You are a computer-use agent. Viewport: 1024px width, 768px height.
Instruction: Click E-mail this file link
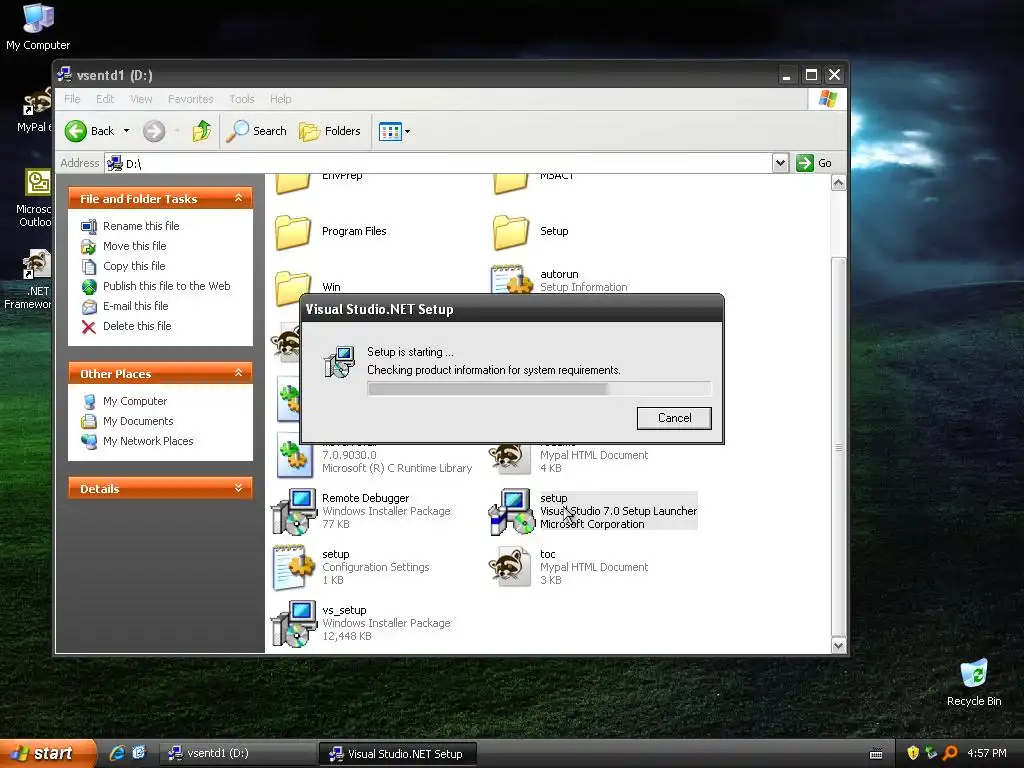pyautogui.click(x=135, y=306)
